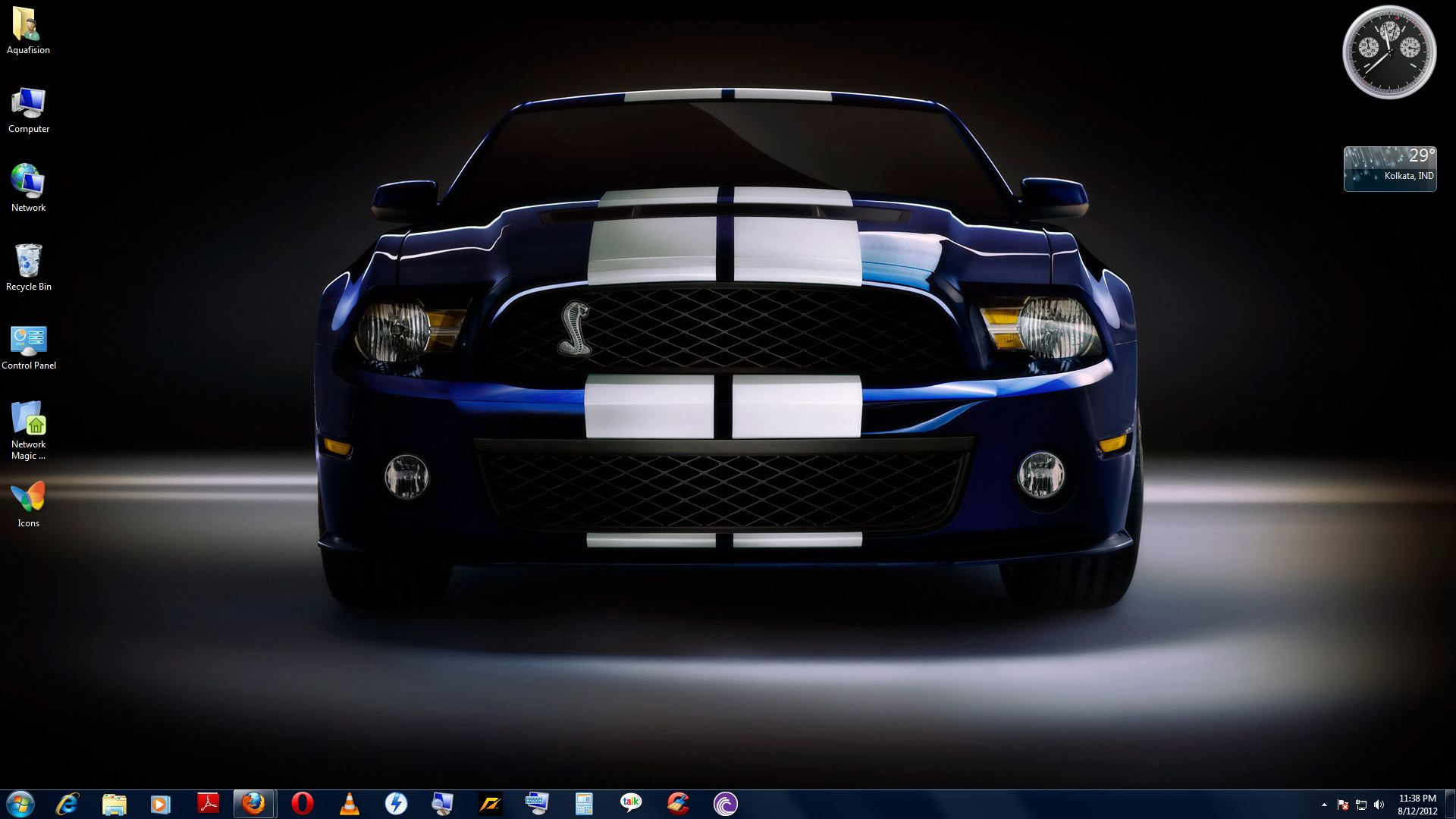Open the magnifier monitor taskbar icon
1456x819 pixels.
(442, 804)
